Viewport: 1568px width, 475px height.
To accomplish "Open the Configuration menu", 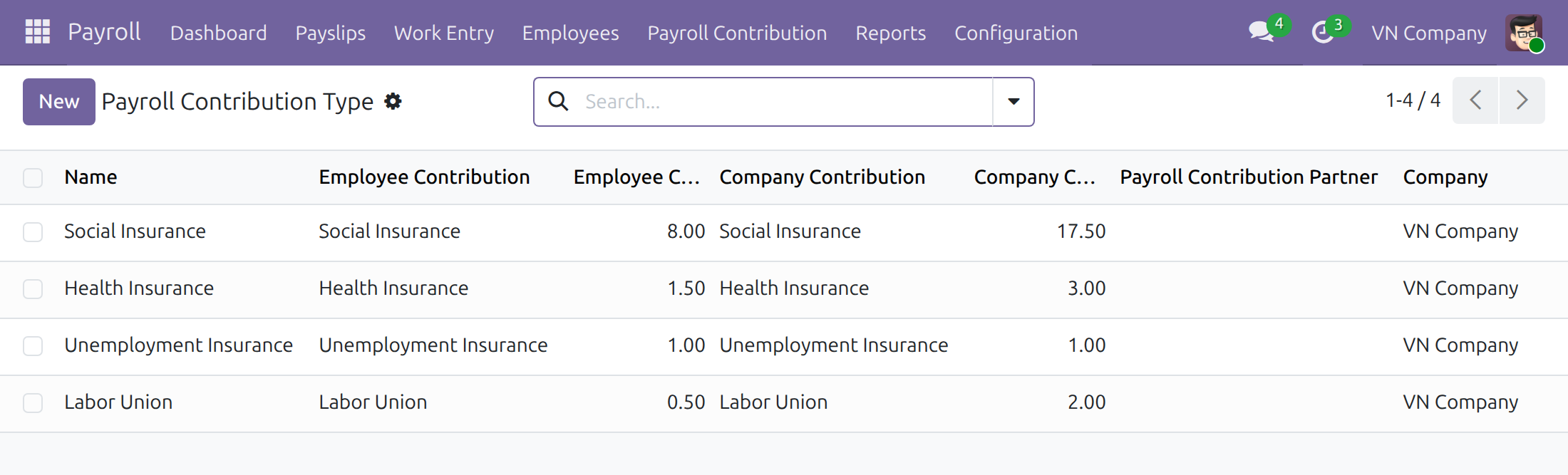I will pos(1016,33).
